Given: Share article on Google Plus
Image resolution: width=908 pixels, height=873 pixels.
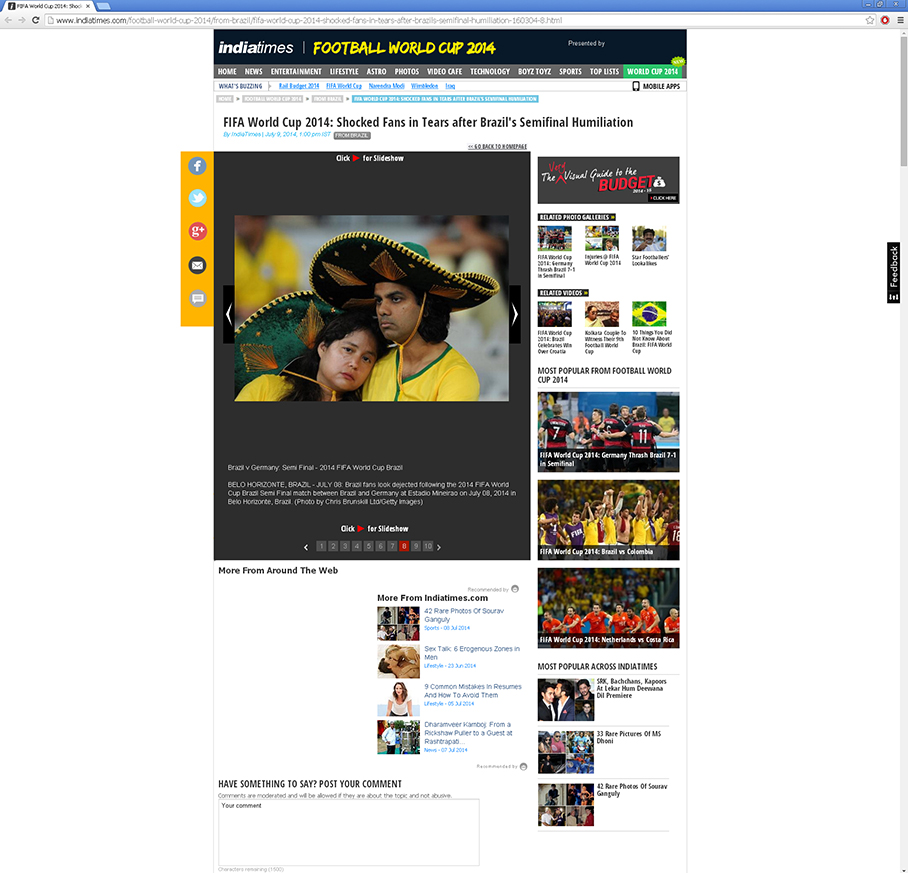Looking at the screenshot, I should pyautogui.click(x=197, y=232).
